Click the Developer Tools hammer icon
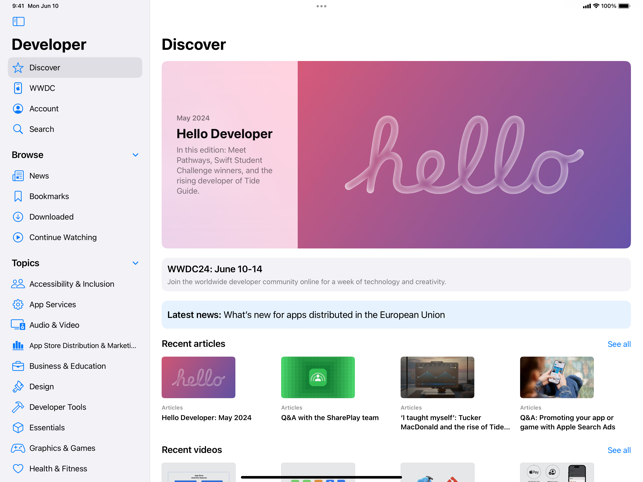643x482 pixels. pos(18,407)
